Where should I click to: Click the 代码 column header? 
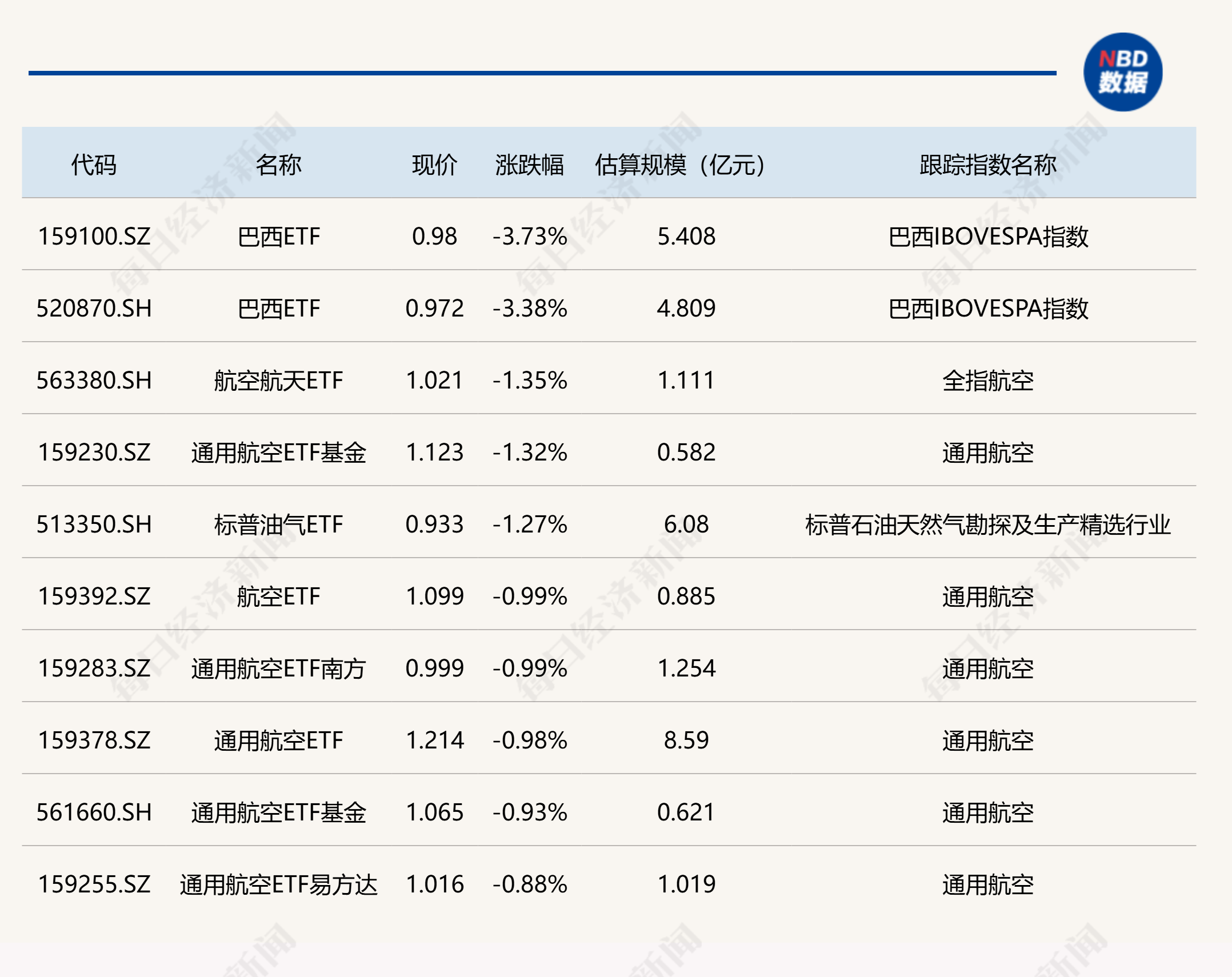click(x=94, y=165)
